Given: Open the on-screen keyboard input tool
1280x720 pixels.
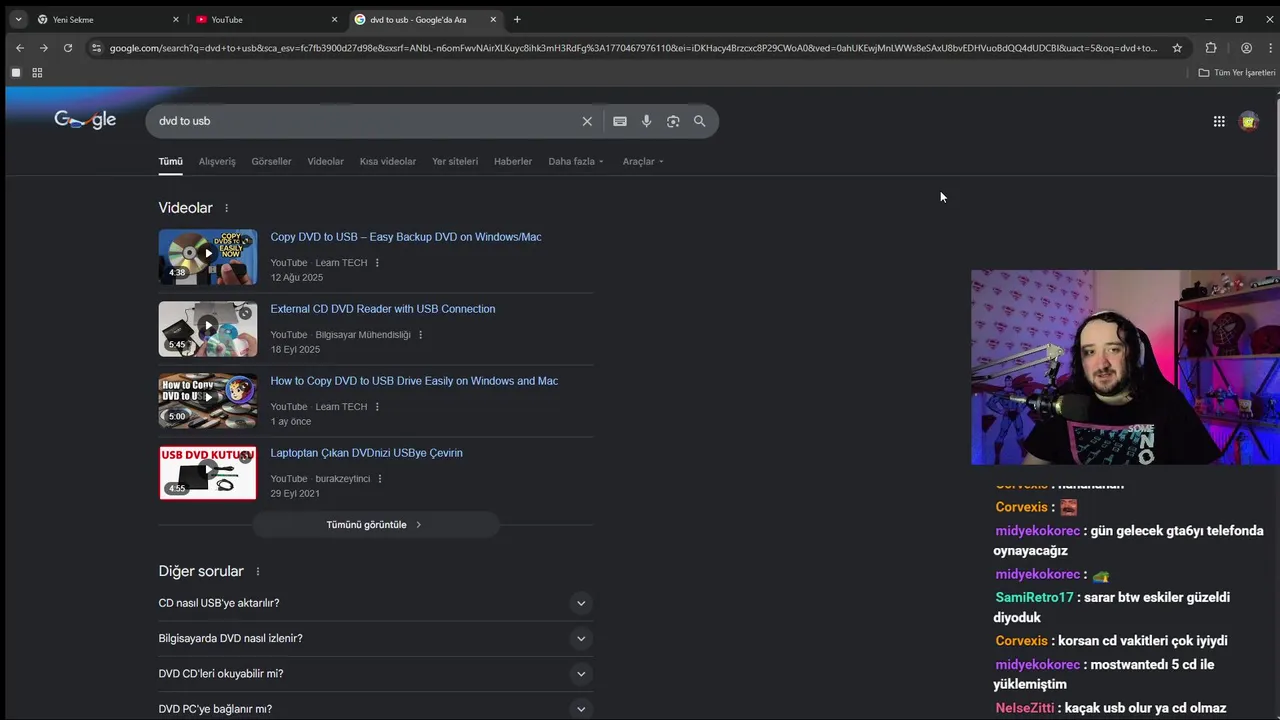Looking at the screenshot, I should [620, 121].
